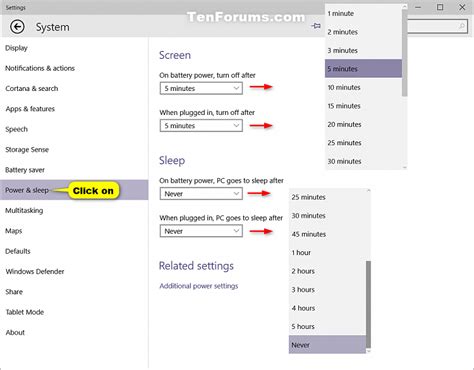Viewport: 474px width, 370px height.
Task: Choose 15 minutes option
Action: (363, 106)
